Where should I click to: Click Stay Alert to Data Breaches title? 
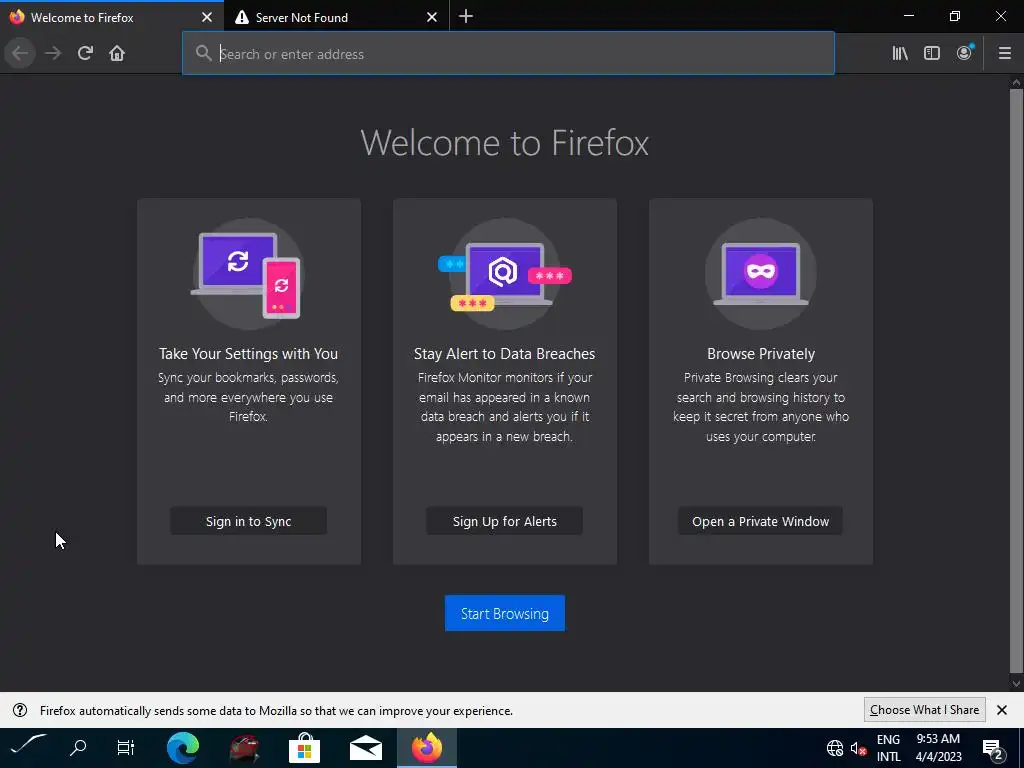(x=504, y=353)
